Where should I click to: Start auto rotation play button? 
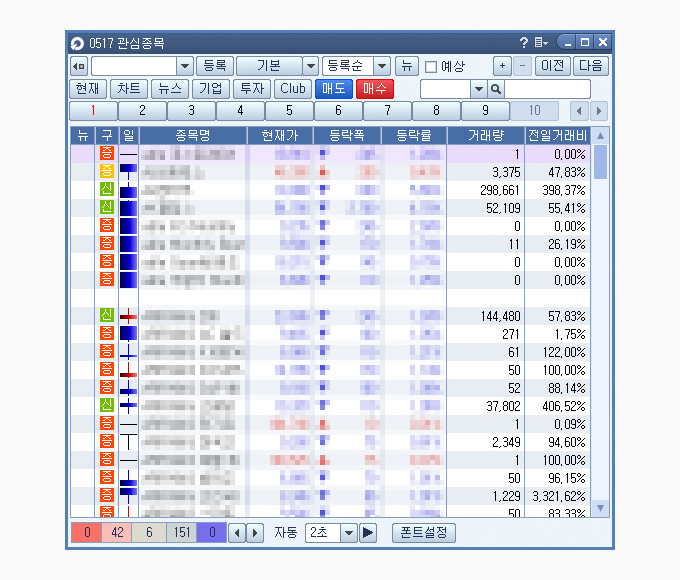(x=368, y=533)
